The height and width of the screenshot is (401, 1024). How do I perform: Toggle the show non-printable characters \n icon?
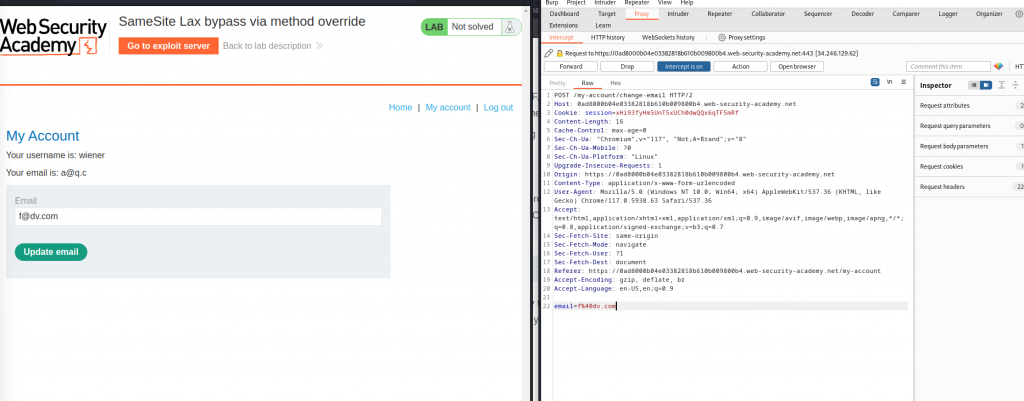(889, 82)
